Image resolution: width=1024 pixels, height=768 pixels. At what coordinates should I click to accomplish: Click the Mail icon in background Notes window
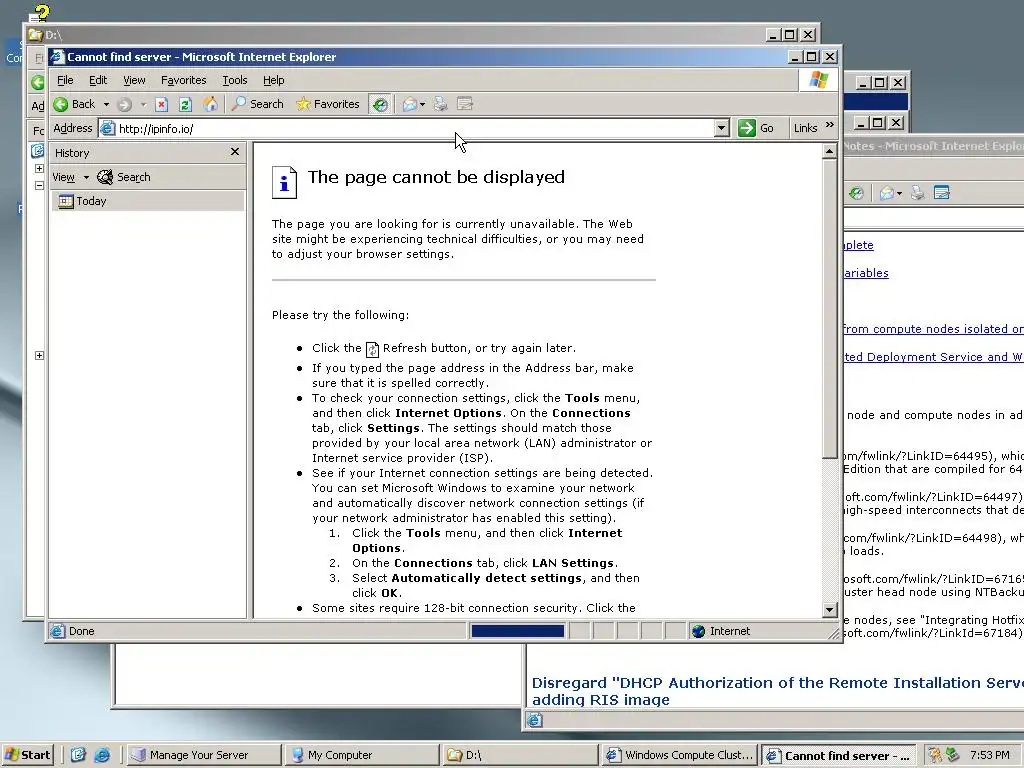pos(887,193)
